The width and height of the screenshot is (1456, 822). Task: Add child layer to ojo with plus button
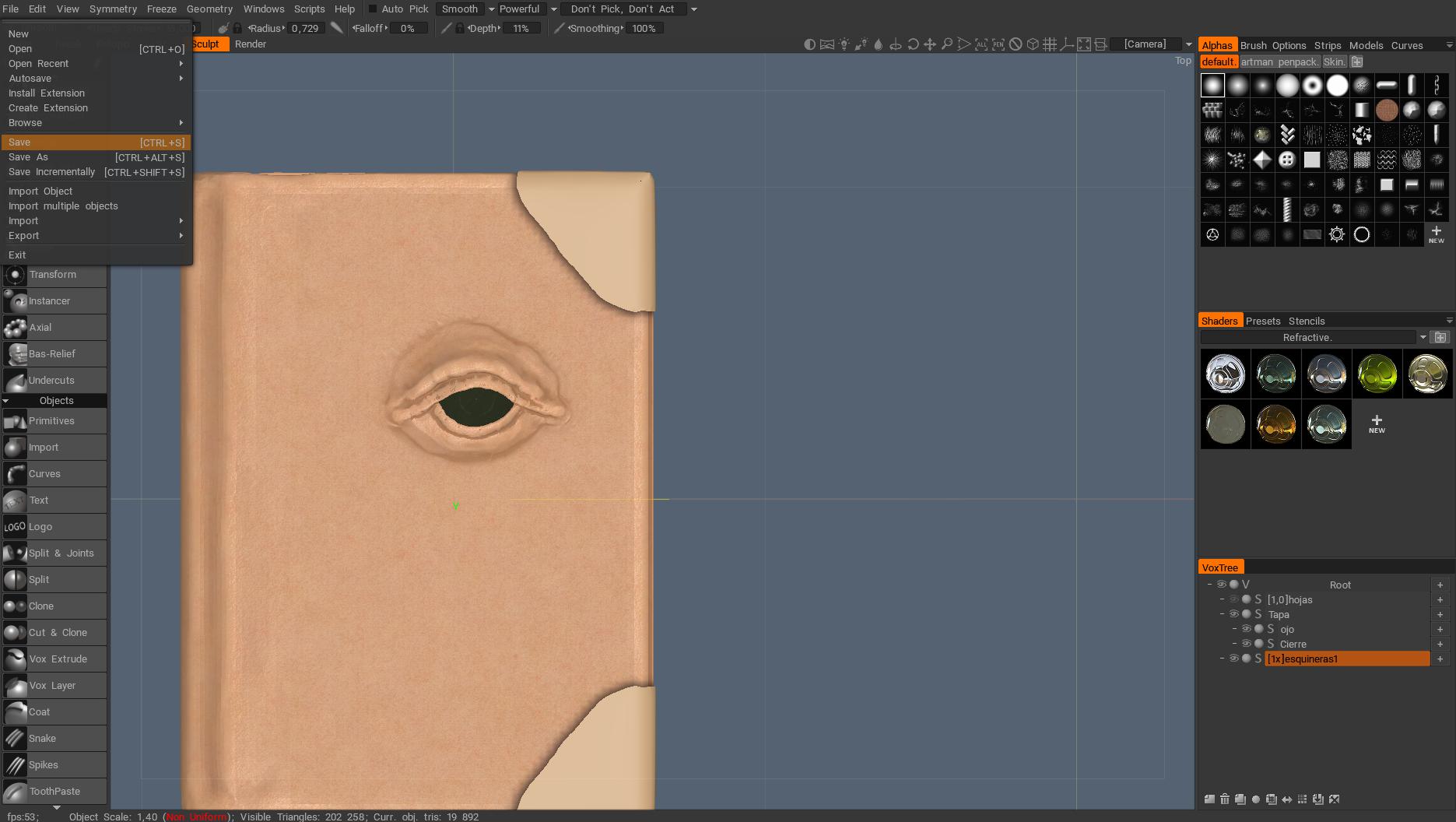coord(1440,629)
